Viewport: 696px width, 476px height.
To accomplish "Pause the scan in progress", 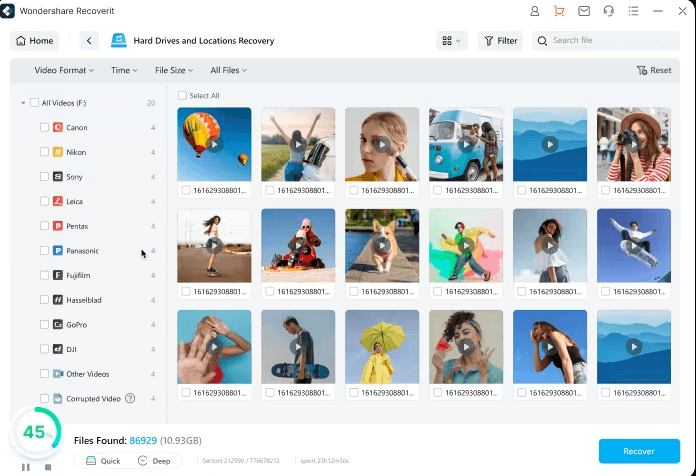I will pyautogui.click(x=26, y=467).
